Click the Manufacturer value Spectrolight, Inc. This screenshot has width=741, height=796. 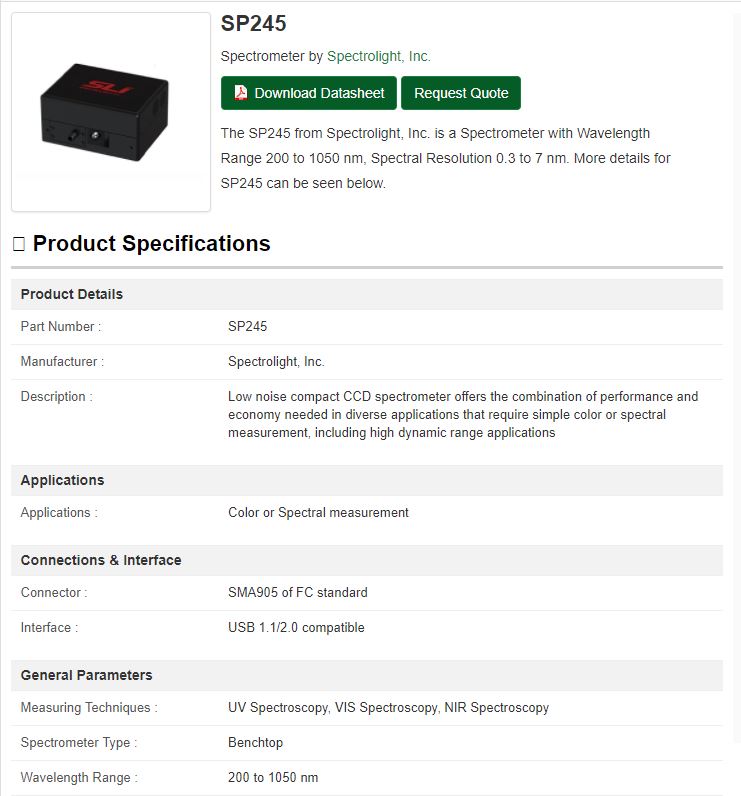[x=276, y=361]
